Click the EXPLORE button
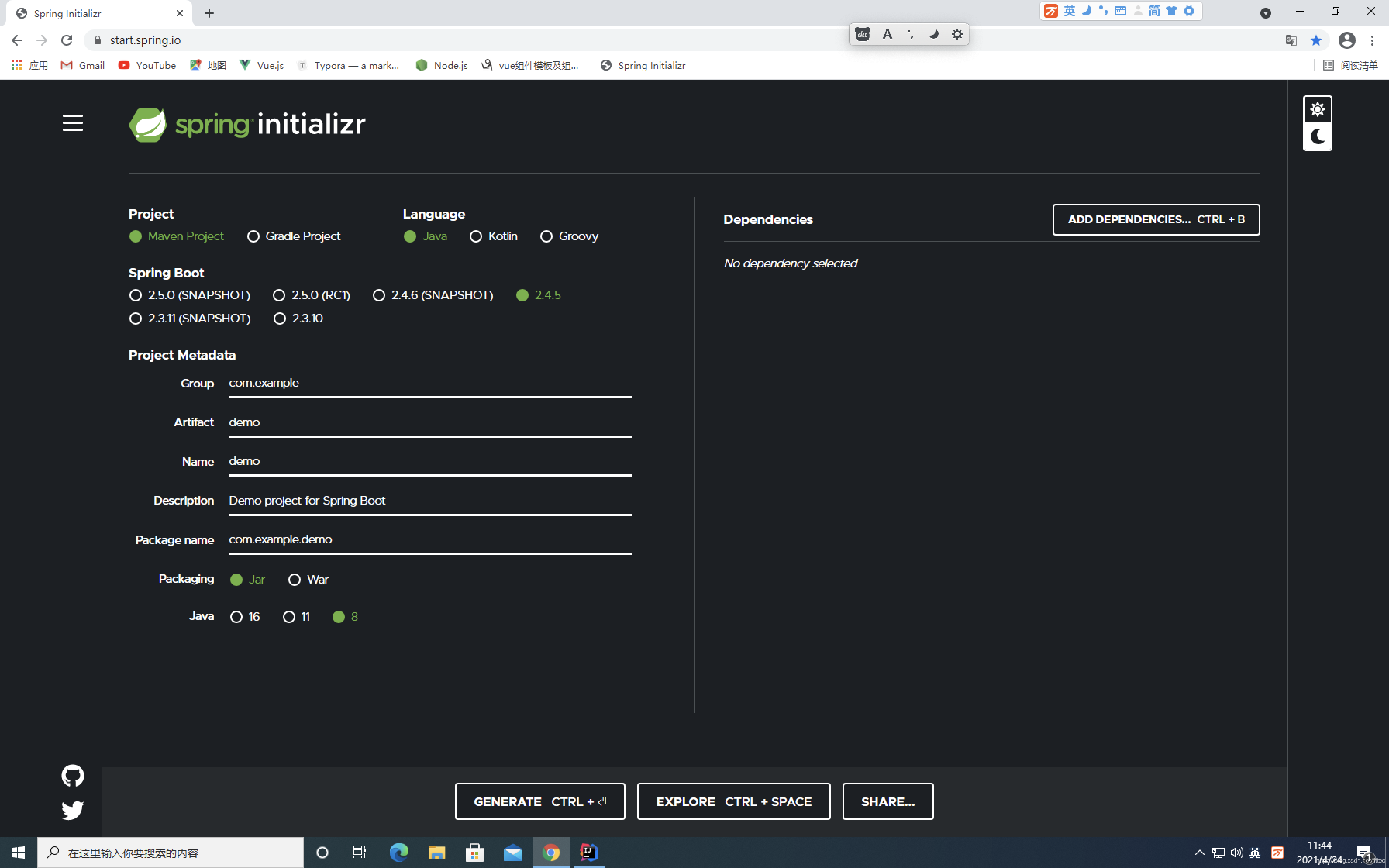This screenshot has width=1389, height=868. point(734,801)
